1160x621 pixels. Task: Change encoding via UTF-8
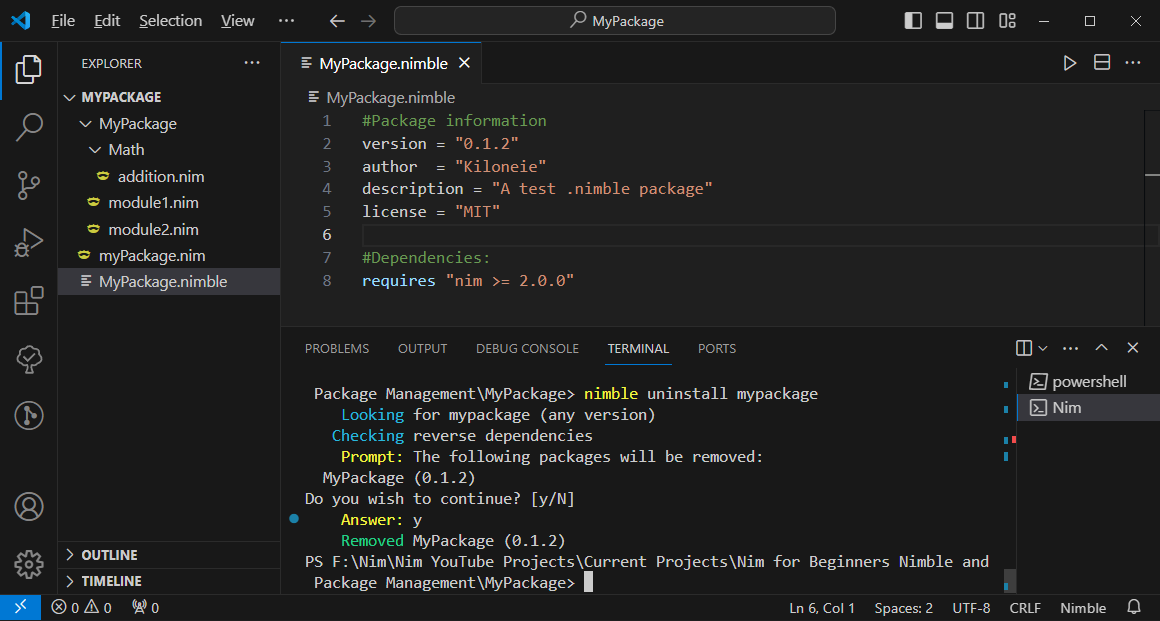point(971,608)
